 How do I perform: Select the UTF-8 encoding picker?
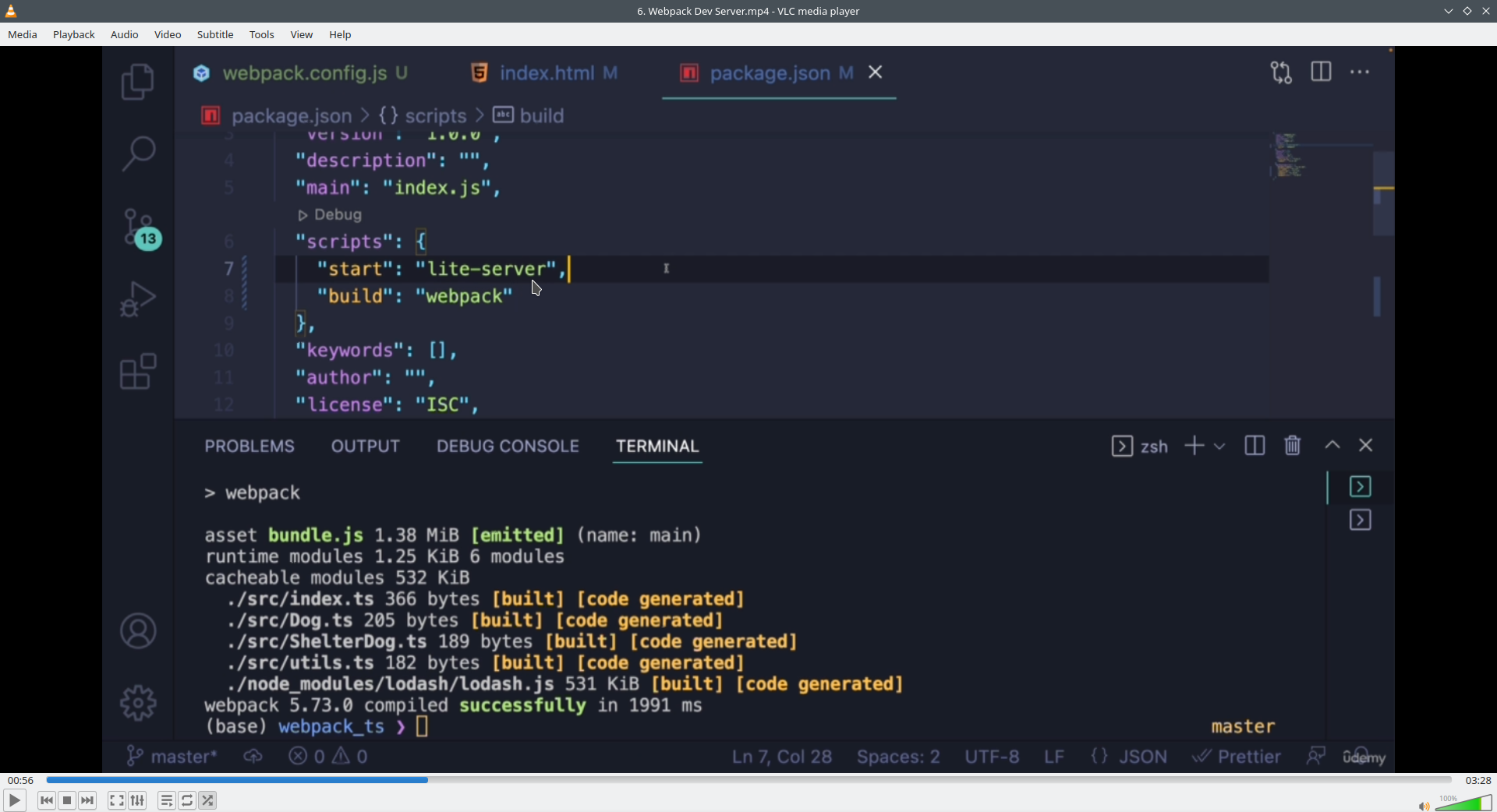tap(992, 757)
